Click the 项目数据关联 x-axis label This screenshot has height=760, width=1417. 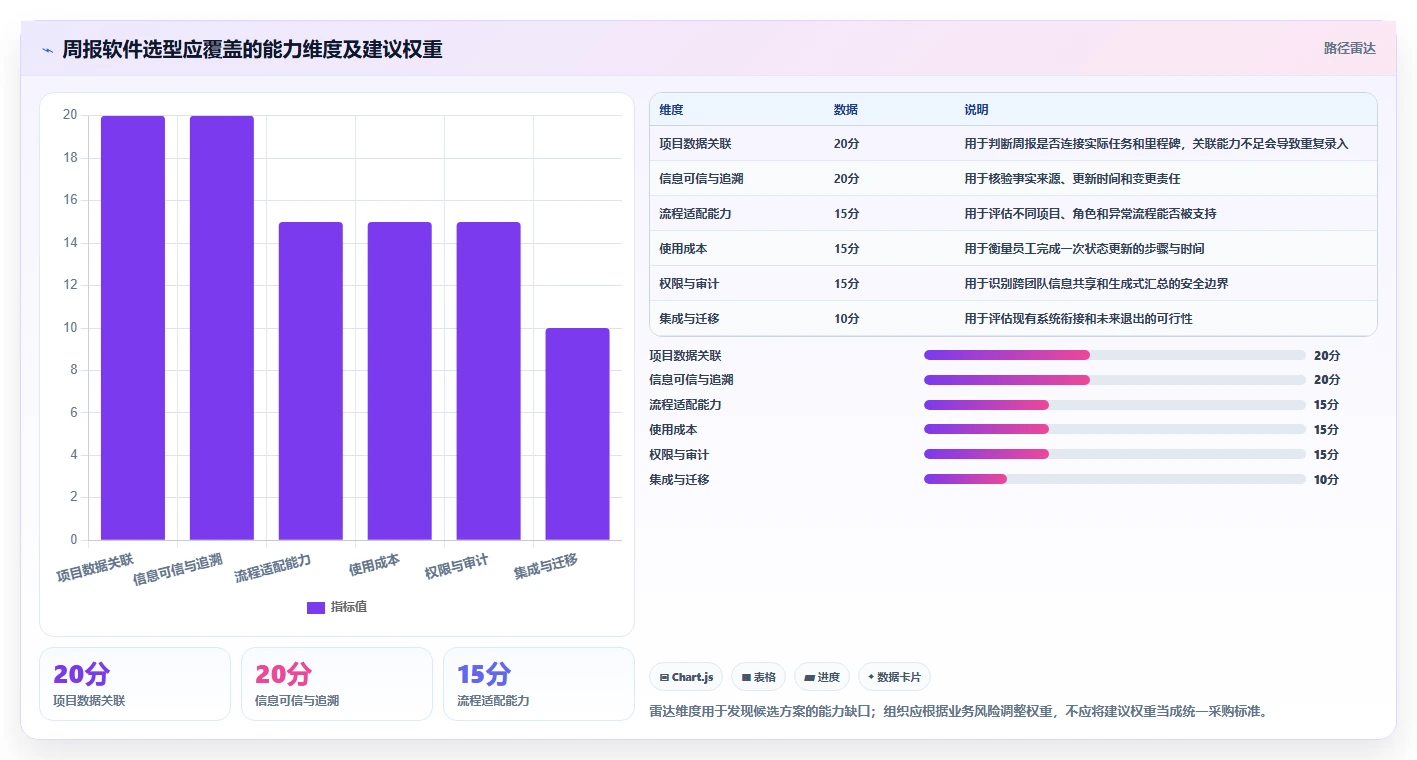(95, 566)
